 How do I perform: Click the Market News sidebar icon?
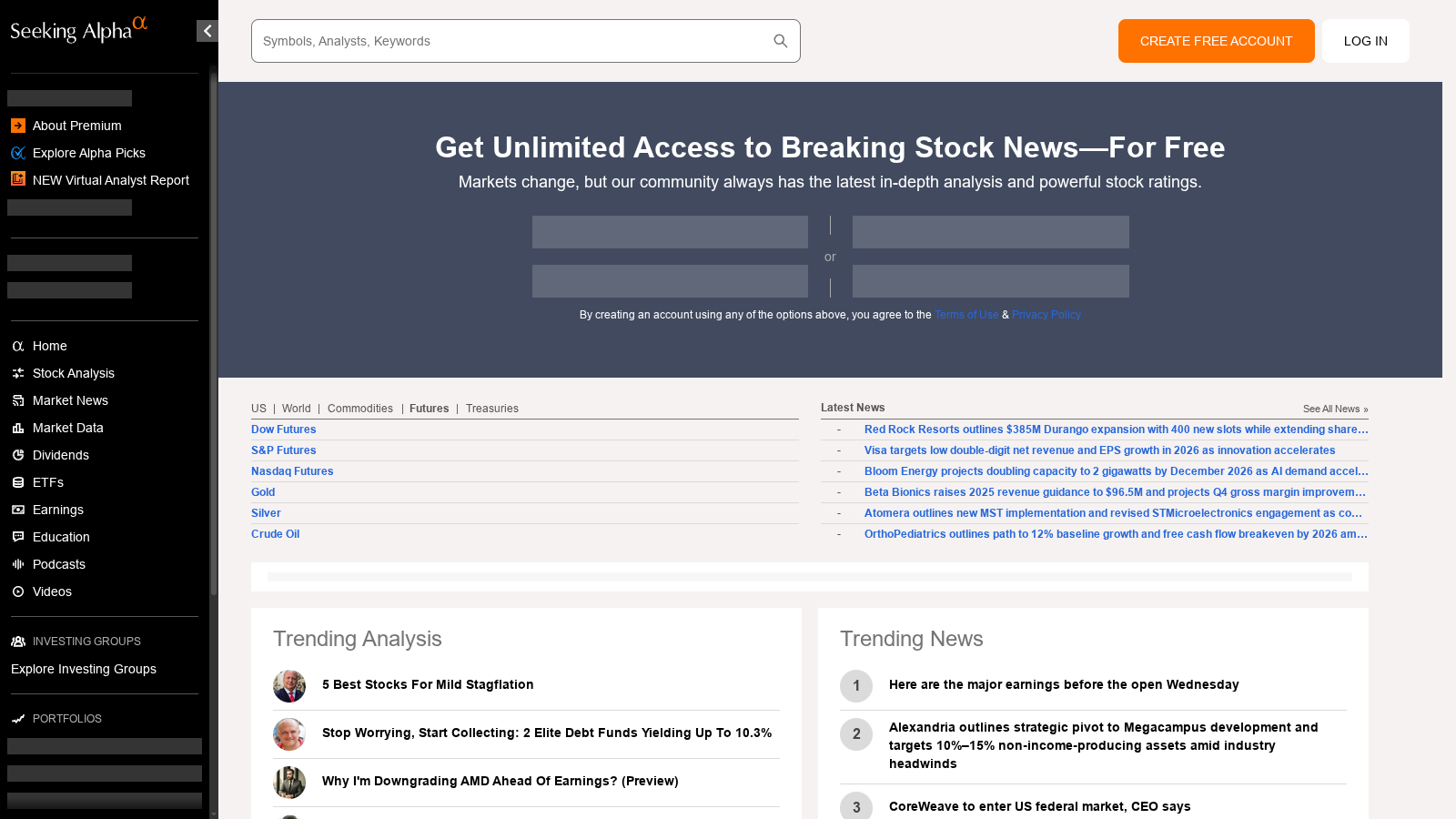17,400
